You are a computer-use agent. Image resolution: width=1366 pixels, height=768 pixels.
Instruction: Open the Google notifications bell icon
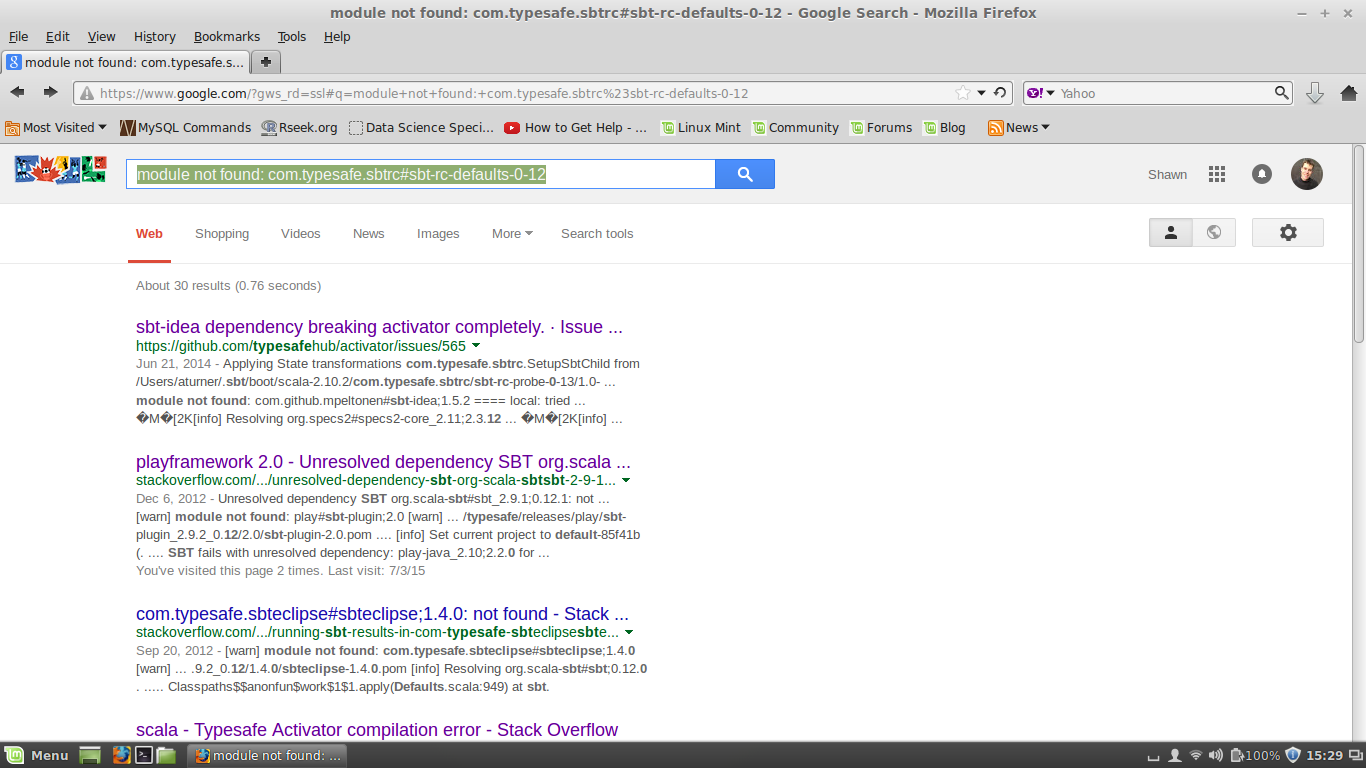pos(1262,174)
